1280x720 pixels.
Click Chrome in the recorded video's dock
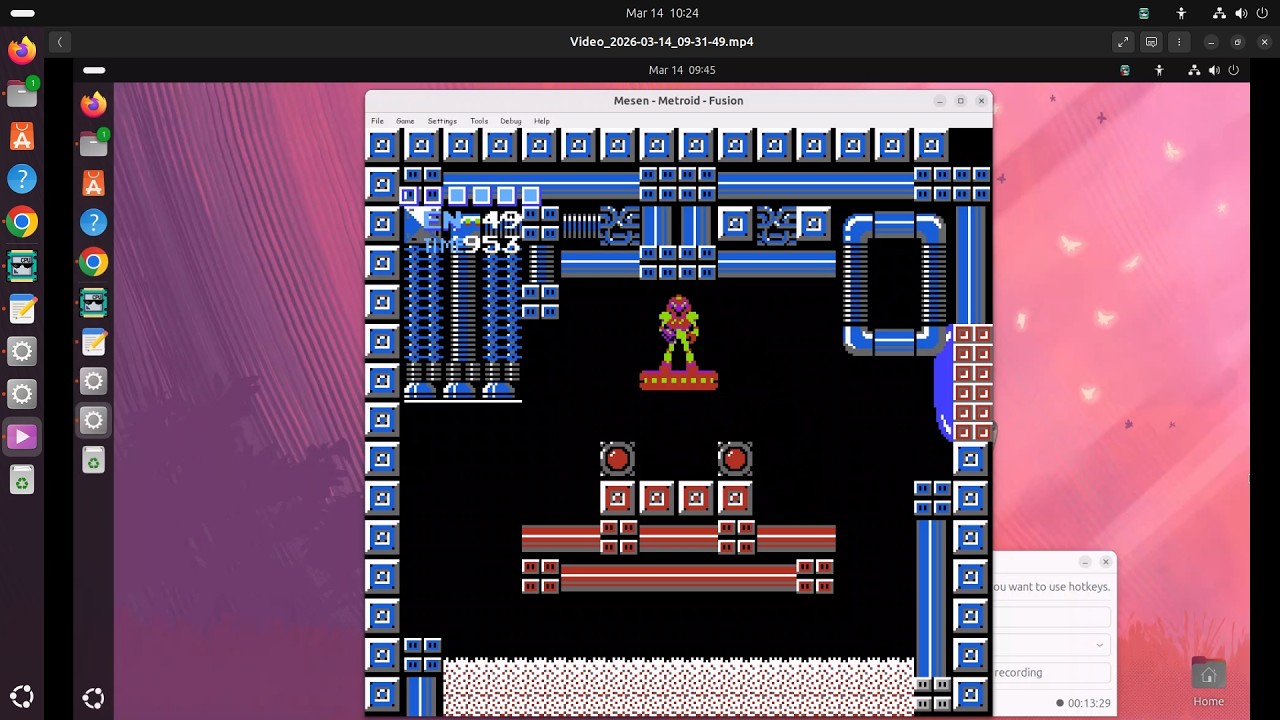[x=93, y=262]
